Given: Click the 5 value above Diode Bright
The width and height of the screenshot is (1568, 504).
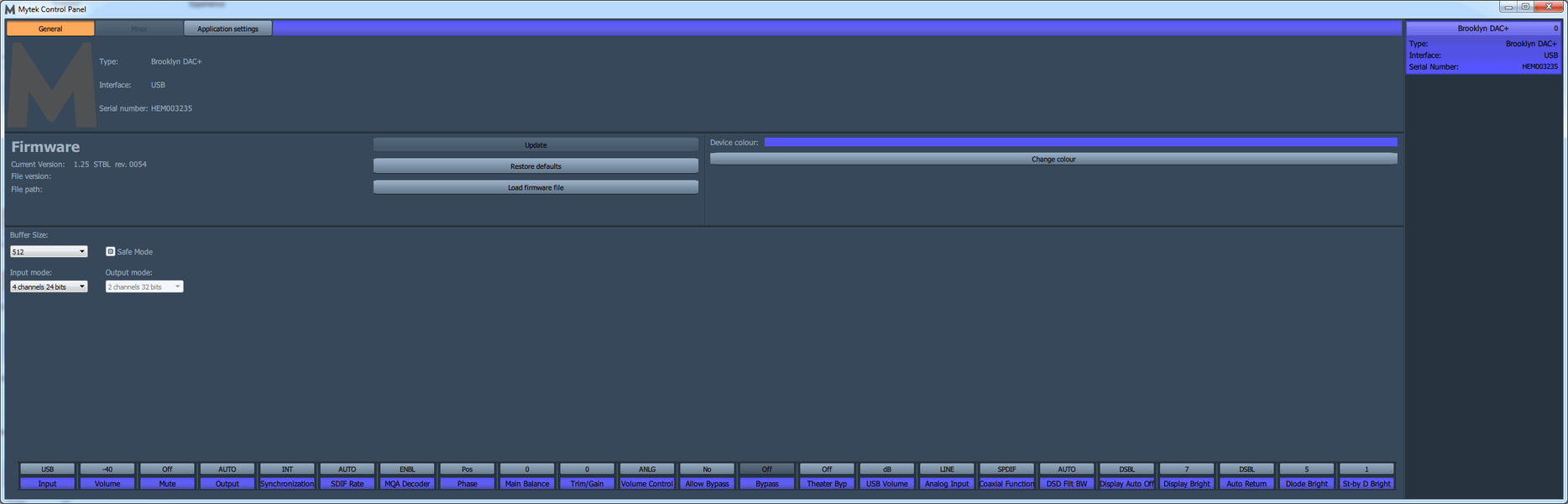Looking at the screenshot, I should pos(1307,470).
